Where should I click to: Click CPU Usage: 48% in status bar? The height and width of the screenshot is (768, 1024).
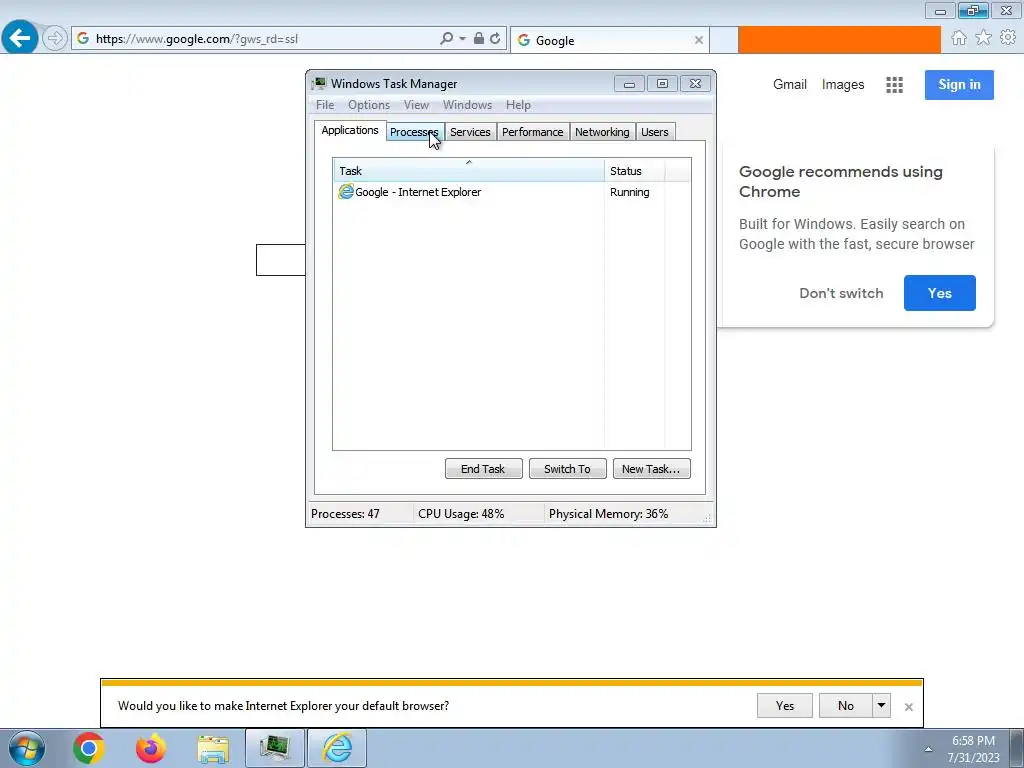(461, 514)
